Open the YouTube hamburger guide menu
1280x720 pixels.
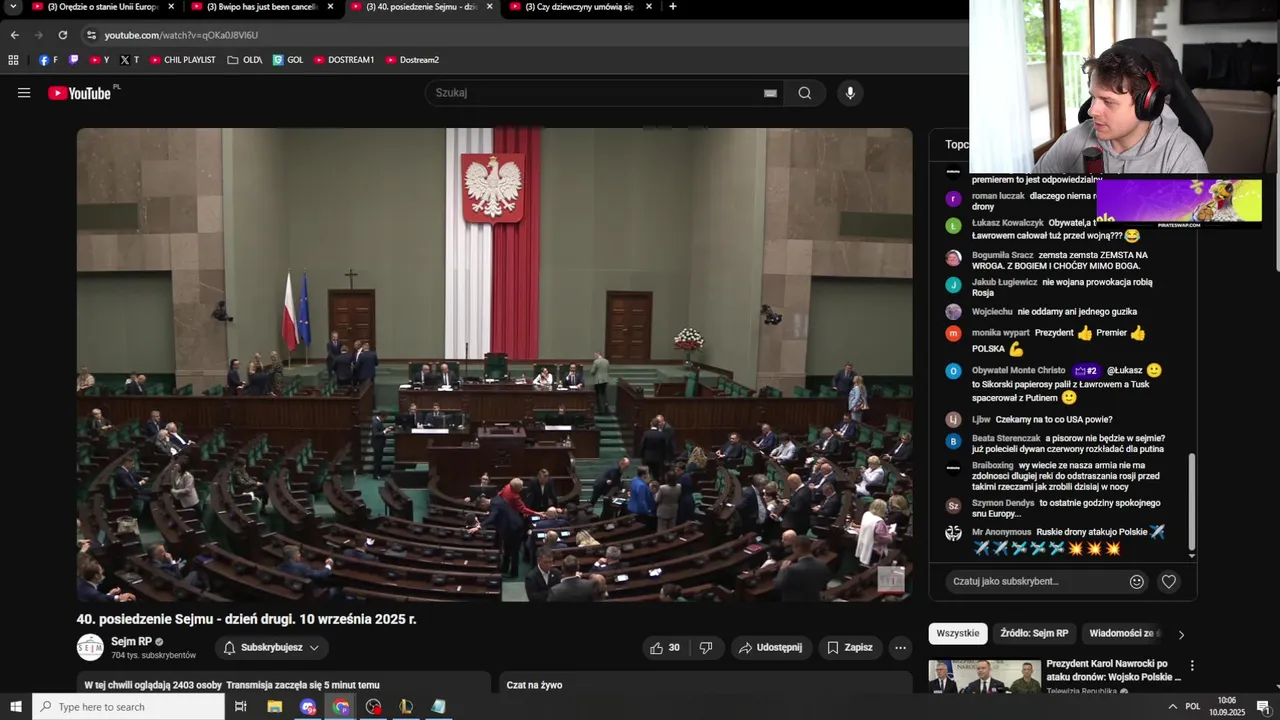pyautogui.click(x=24, y=93)
